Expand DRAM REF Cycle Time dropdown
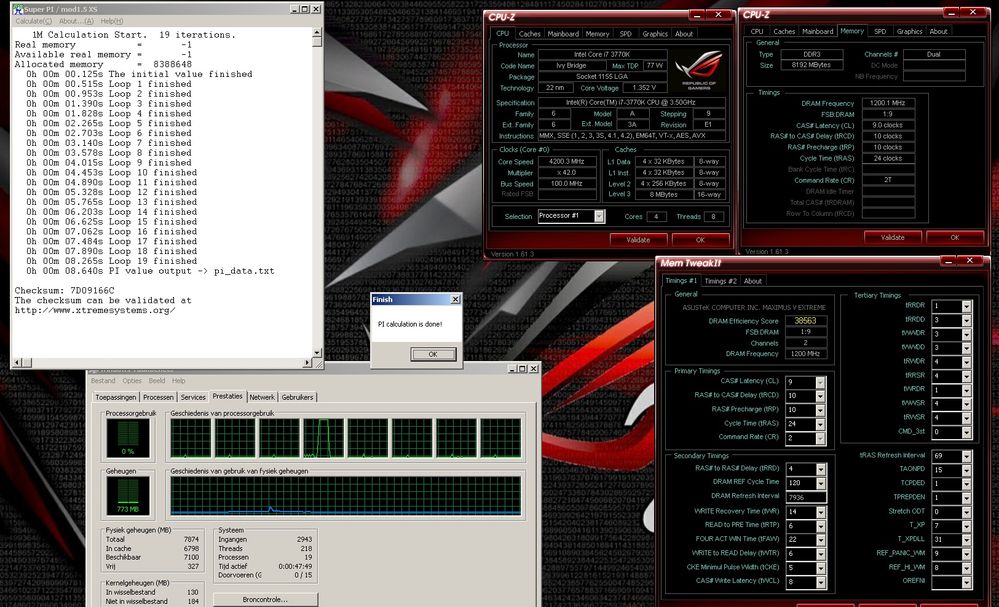Image resolution: width=999 pixels, height=607 pixels. click(x=821, y=483)
